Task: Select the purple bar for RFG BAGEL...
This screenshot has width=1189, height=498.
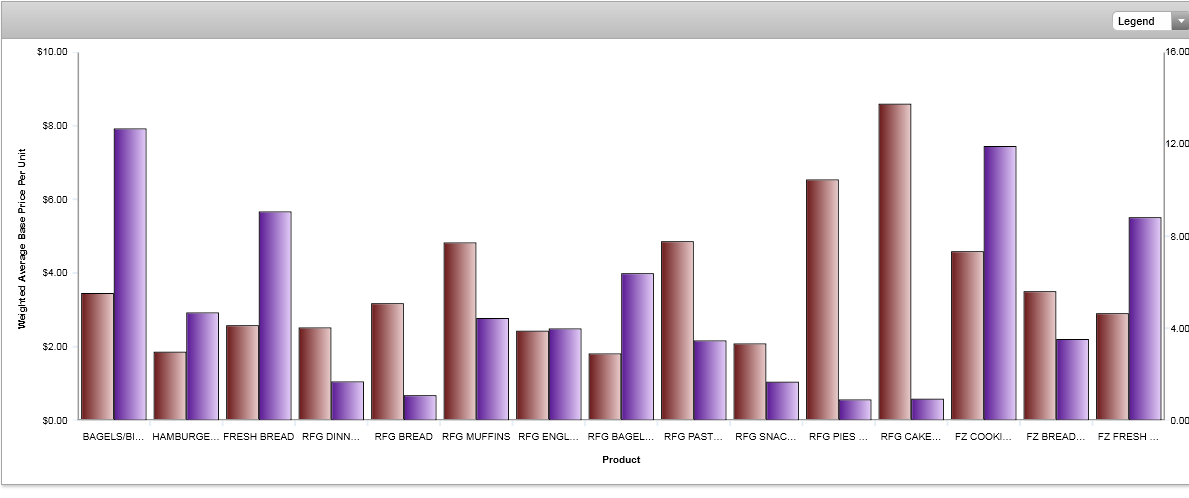Action: 637,346
